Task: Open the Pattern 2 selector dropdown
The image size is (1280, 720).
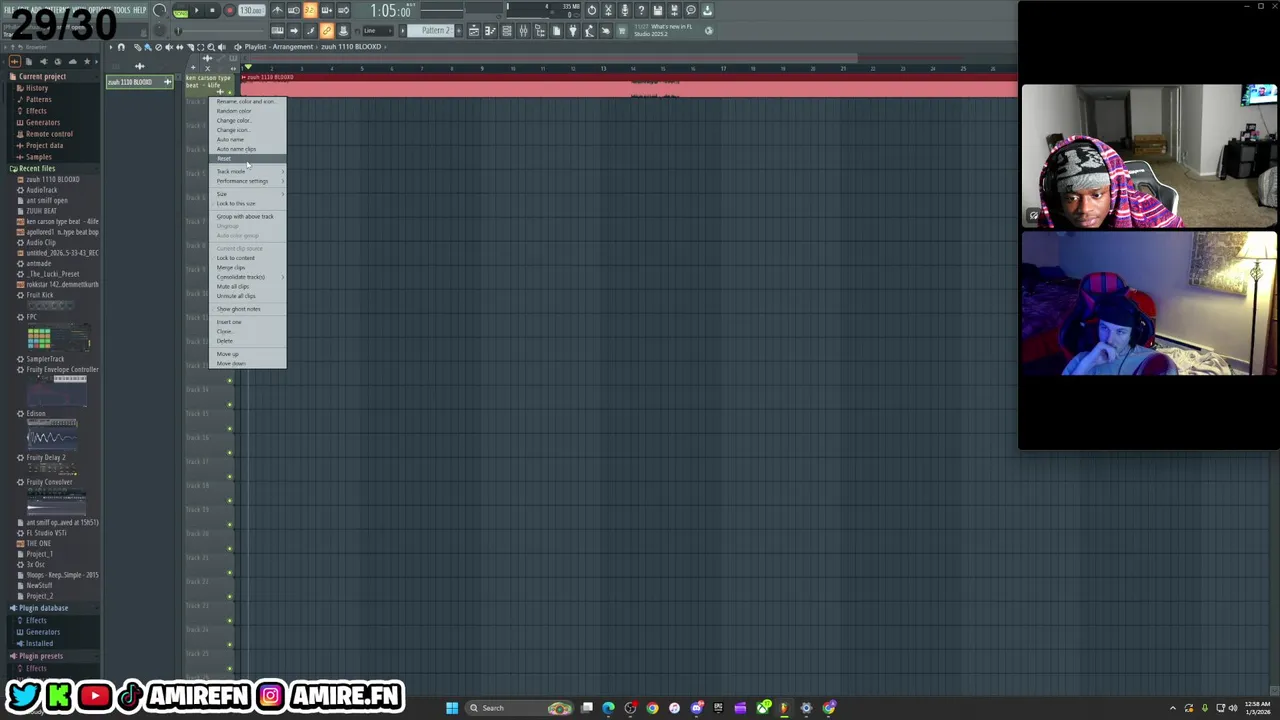Action: click(433, 31)
